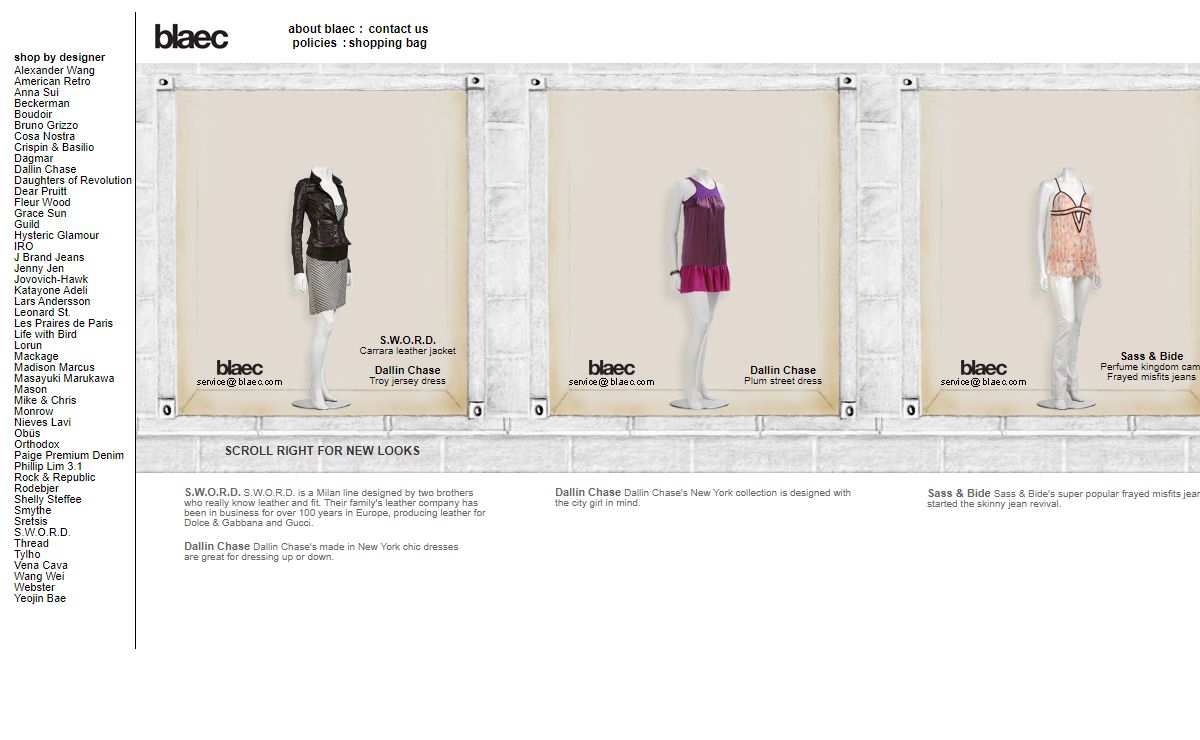Image resolution: width=1200 pixels, height=740 pixels.
Task: Choose Shelly Steffee designer
Action: (x=48, y=499)
